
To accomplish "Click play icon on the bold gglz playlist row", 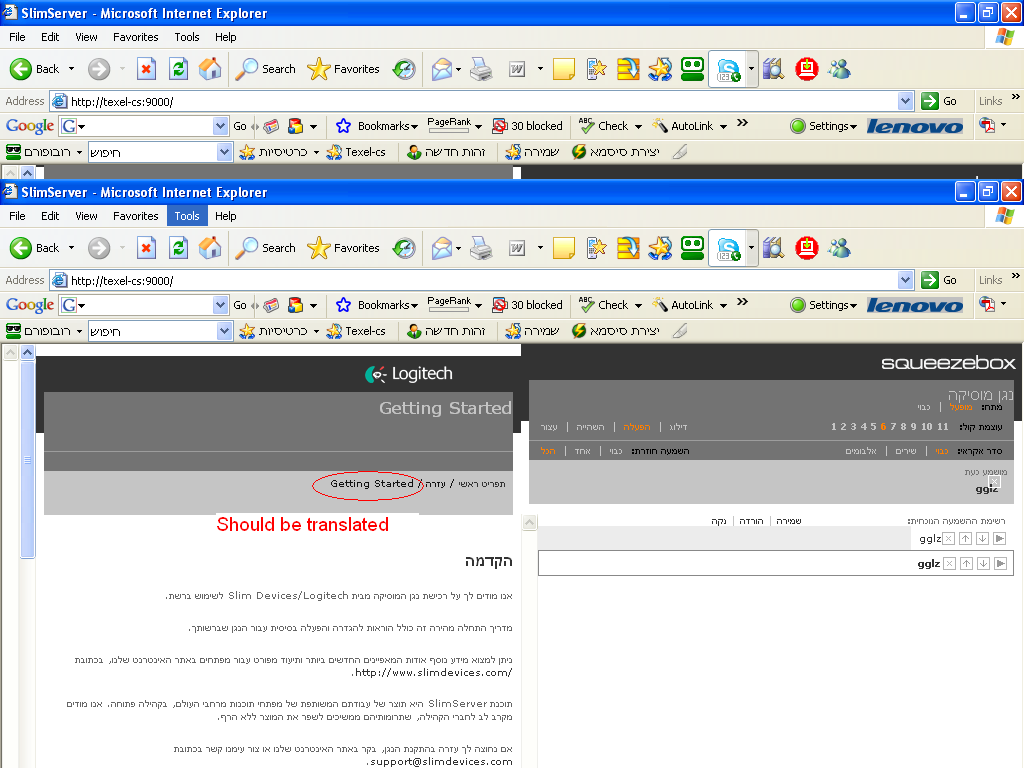I will coord(999,564).
